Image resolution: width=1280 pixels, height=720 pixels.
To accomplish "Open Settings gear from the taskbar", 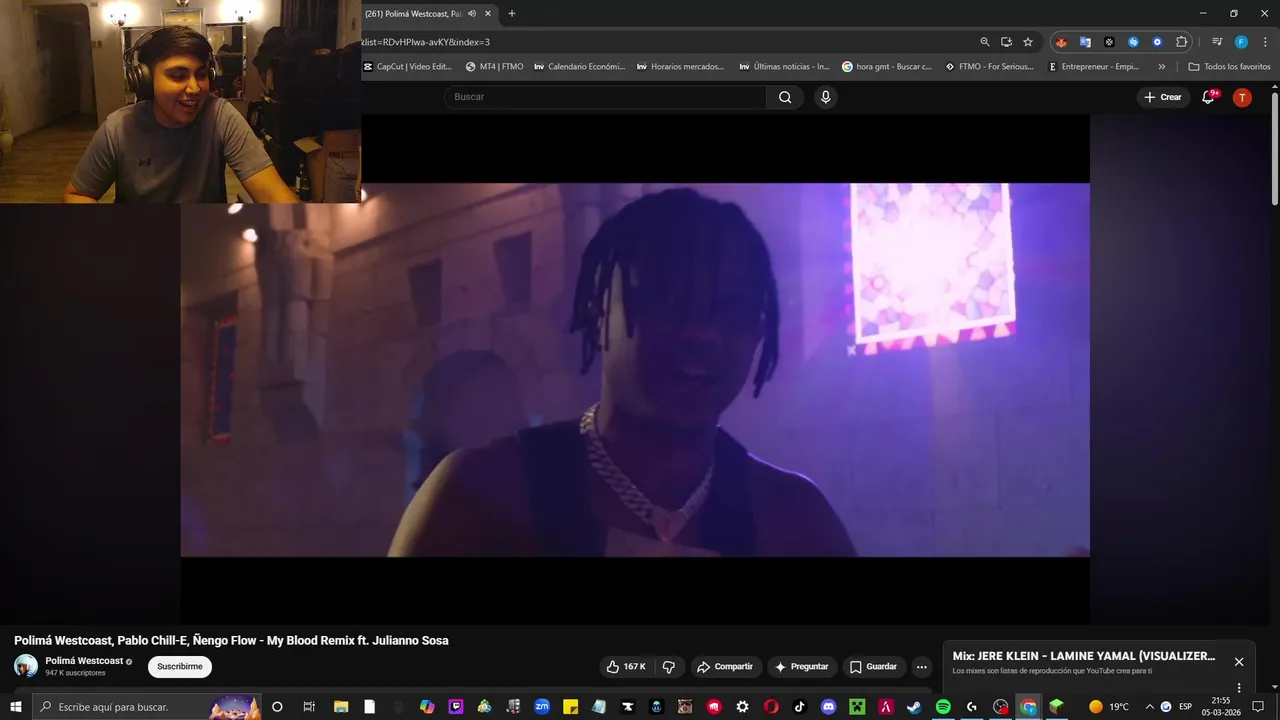I will click(742, 707).
